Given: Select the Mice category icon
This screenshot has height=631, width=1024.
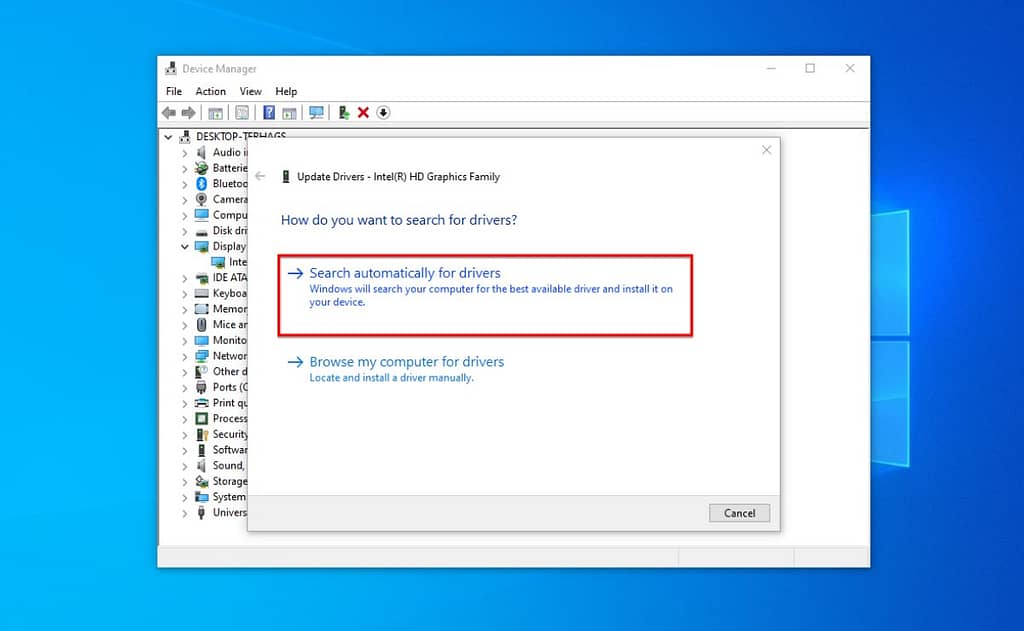Looking at the screenshot, I should (x=202, y=325).
